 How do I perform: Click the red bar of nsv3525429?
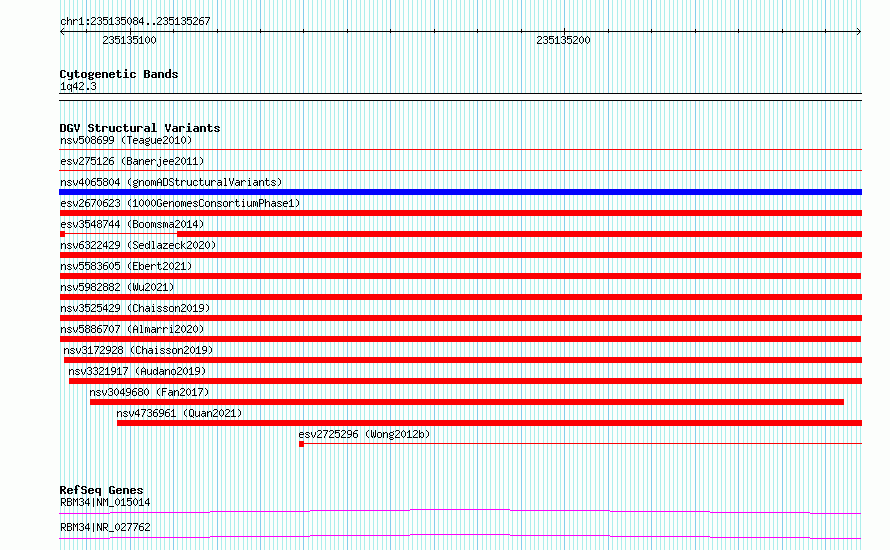460,318
